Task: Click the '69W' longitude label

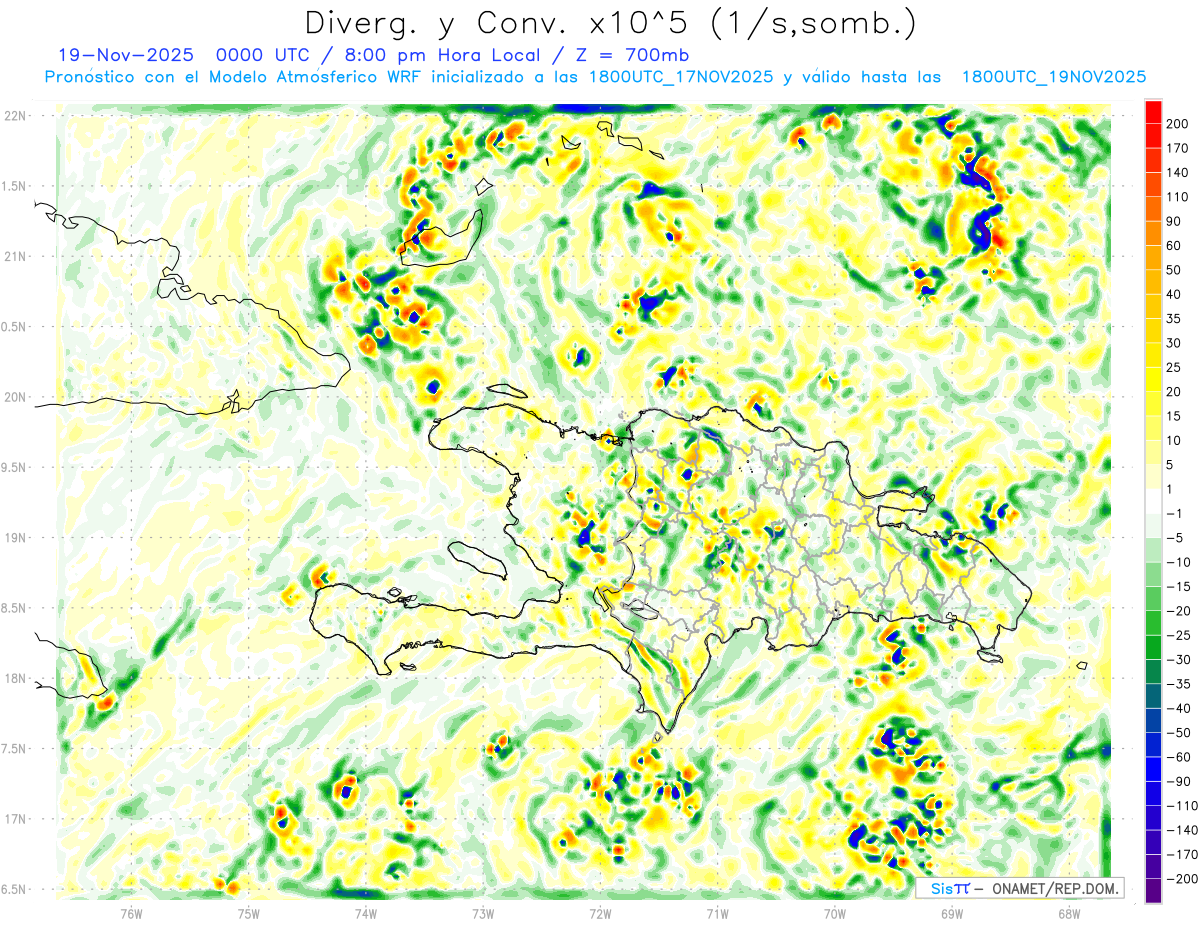Action: tap(951, 912)
